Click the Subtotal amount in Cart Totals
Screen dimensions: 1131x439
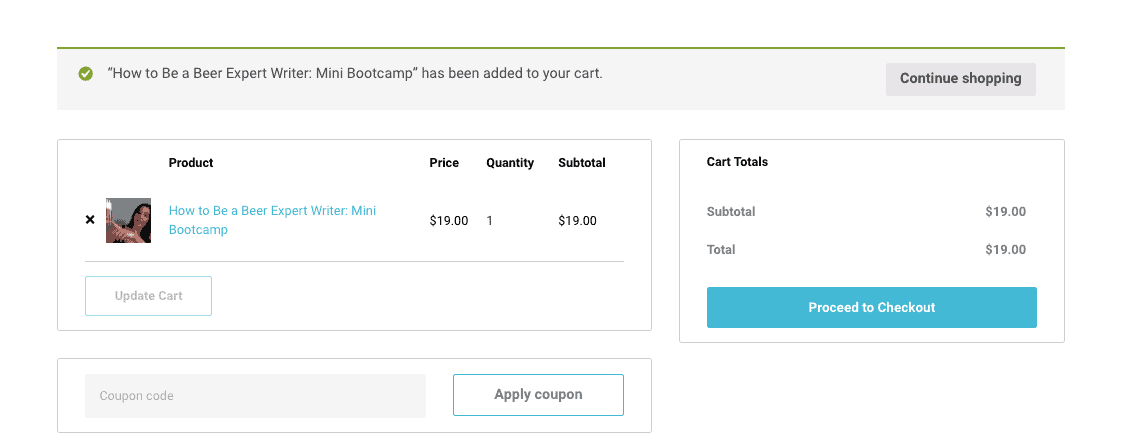pyautogui.click(x=1005, y=212)
